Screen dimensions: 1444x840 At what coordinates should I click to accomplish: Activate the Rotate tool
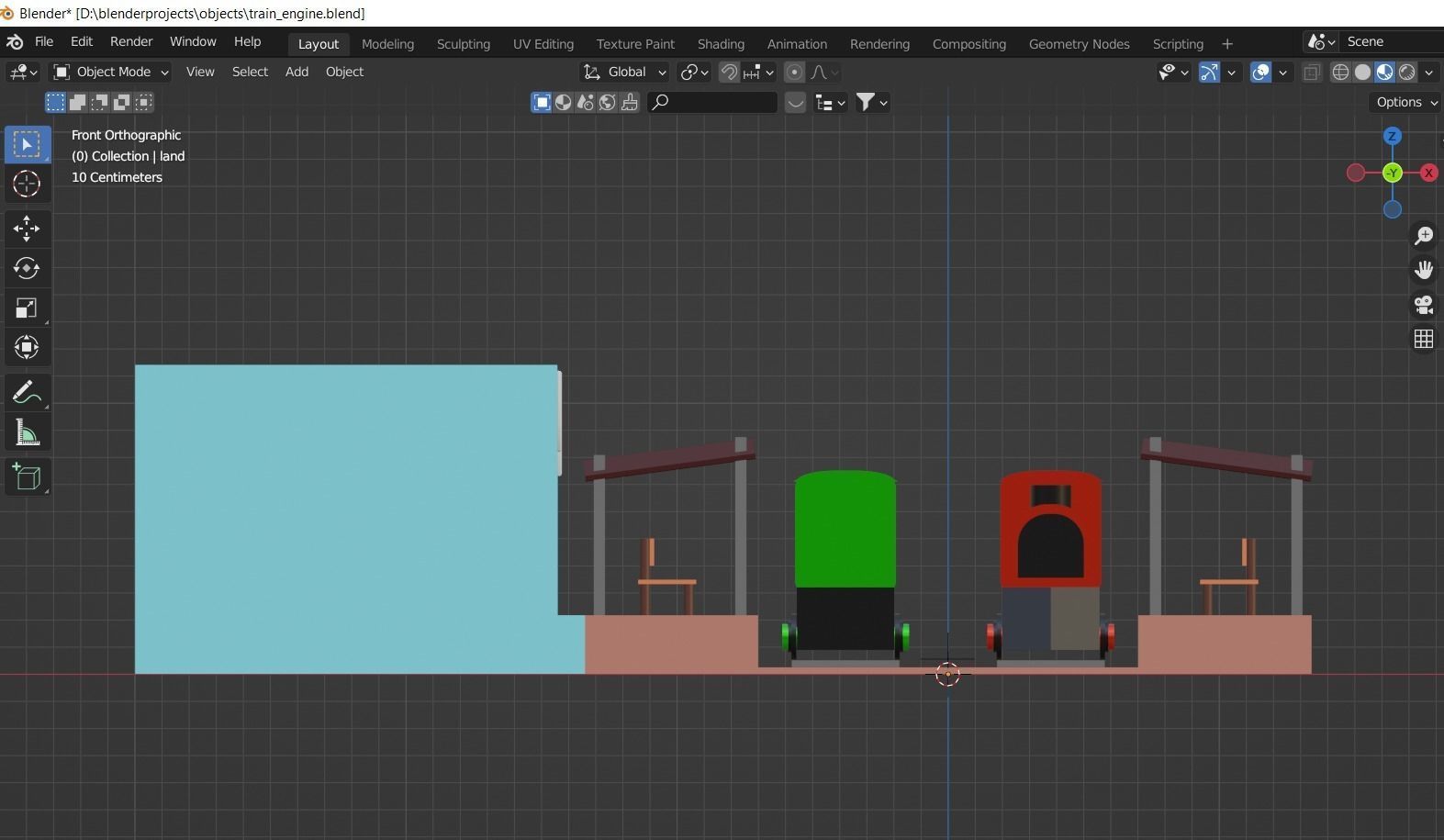pos(27,268)
